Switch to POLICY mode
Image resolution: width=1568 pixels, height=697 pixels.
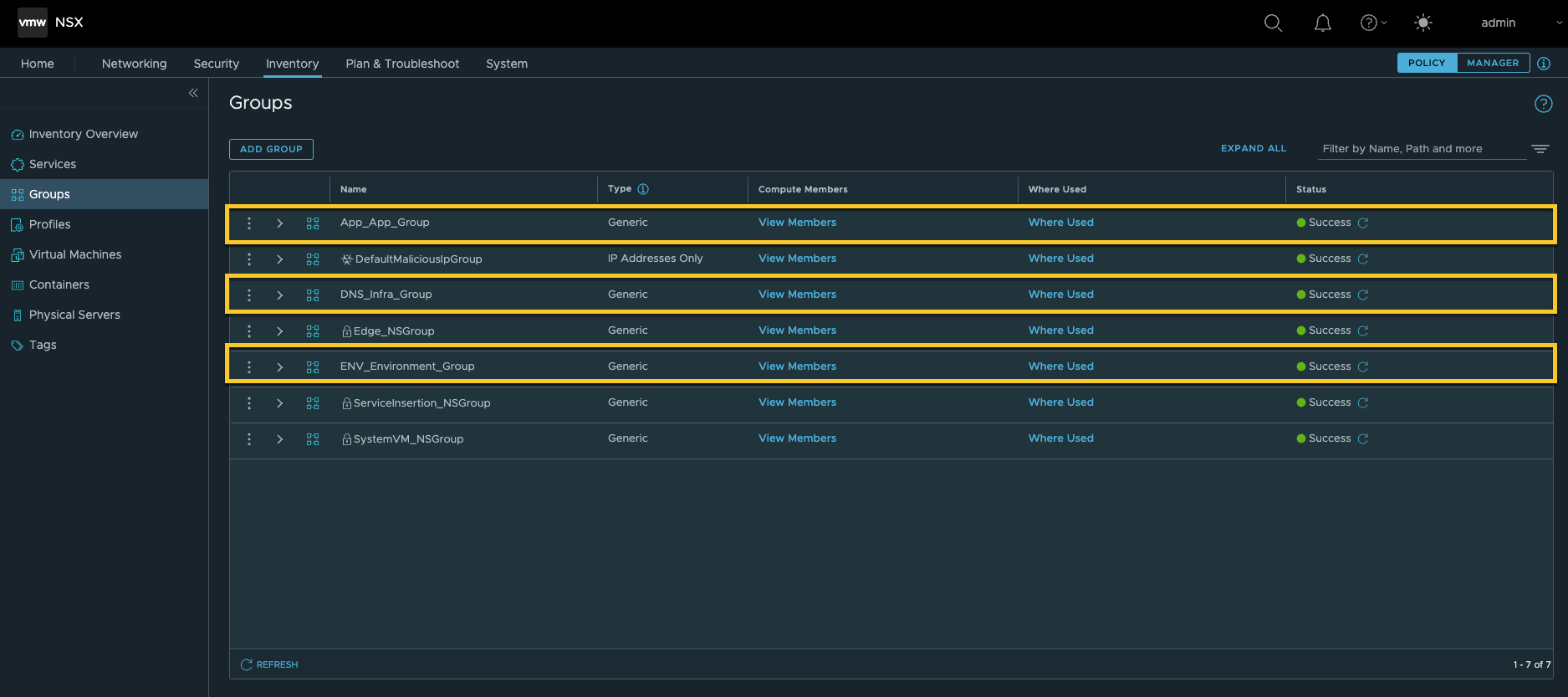tap(1427, 63)
